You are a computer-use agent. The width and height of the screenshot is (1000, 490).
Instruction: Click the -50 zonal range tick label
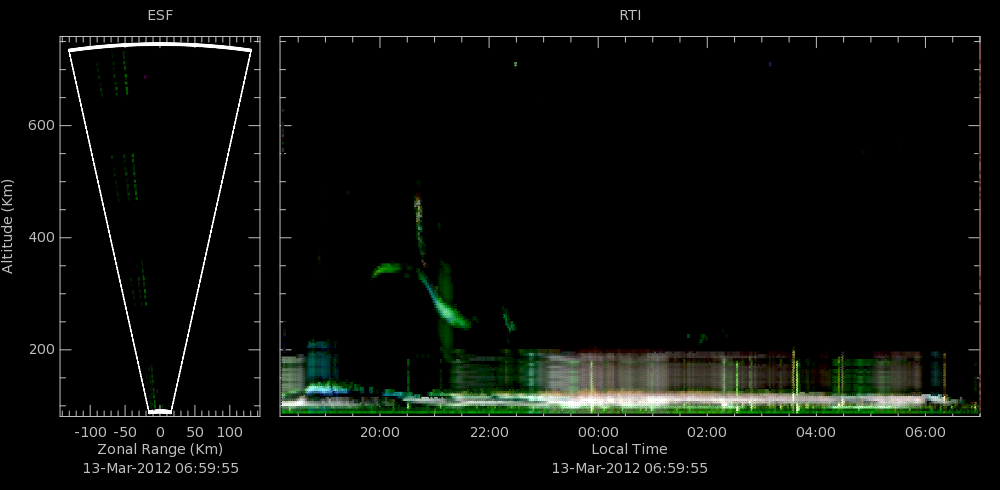pyautogui.click(x=124, y=433)
